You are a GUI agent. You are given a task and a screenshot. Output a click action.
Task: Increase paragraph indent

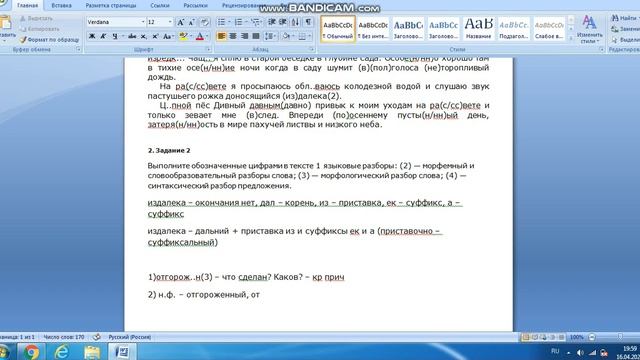coord(282,22)
